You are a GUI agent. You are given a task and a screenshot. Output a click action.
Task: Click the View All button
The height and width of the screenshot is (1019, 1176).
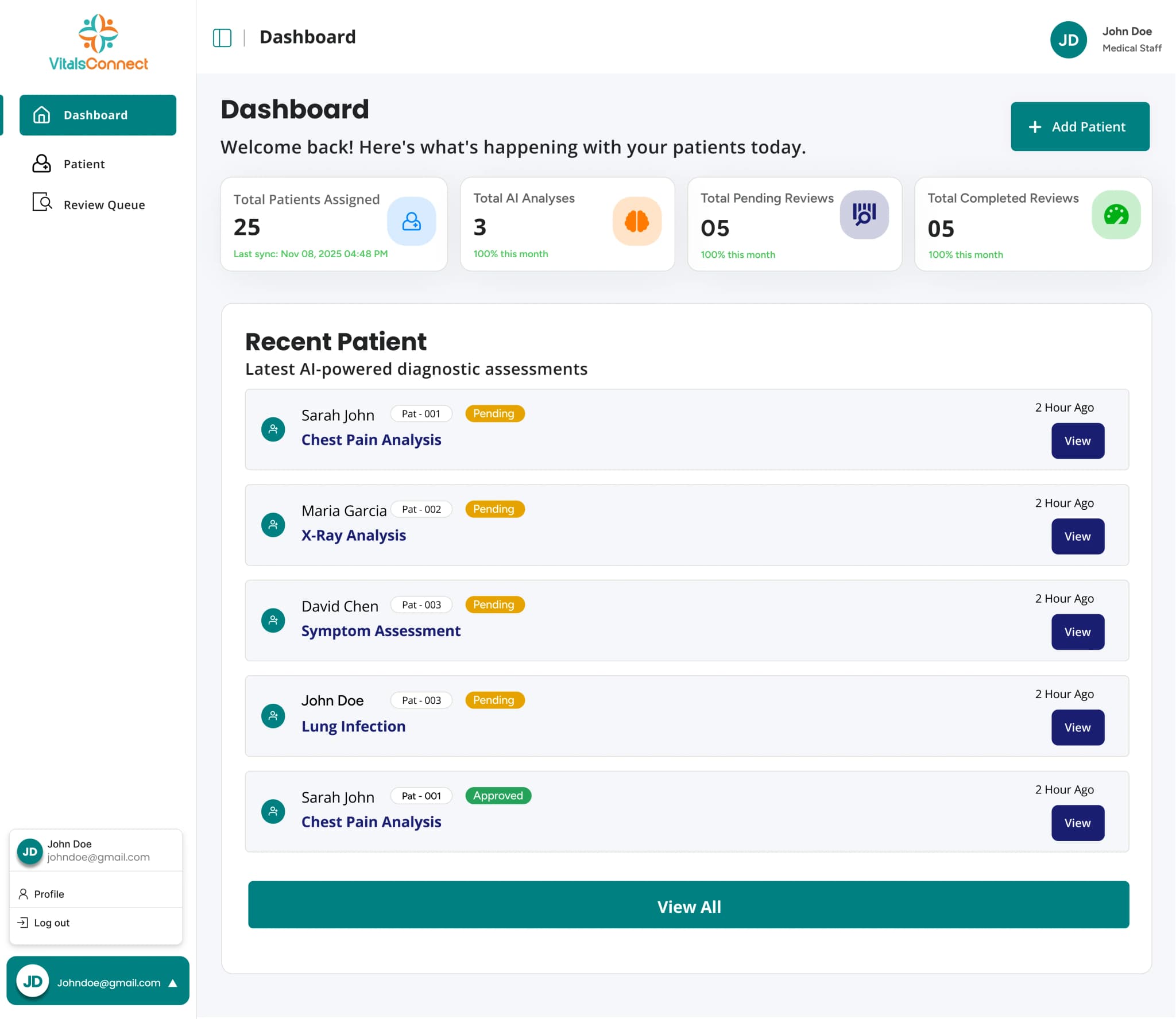pos(688,905)
